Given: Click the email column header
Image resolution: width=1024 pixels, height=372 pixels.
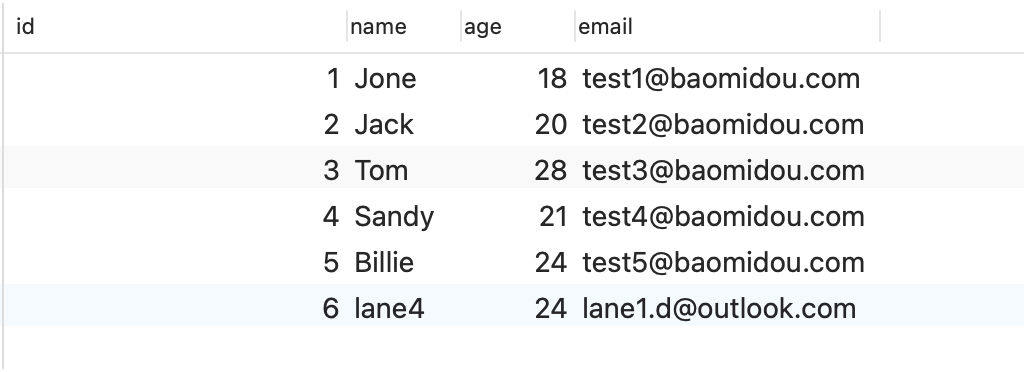Looking at the screenshot, I should coord(605,27).
